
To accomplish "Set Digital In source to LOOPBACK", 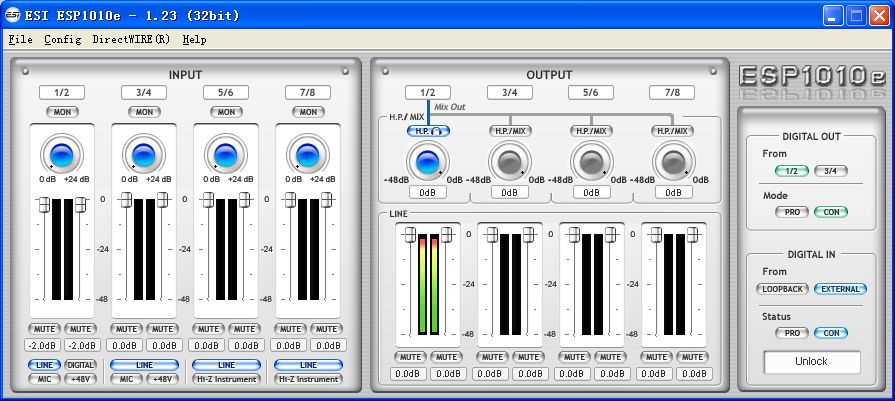I will (x=783, y=289).
